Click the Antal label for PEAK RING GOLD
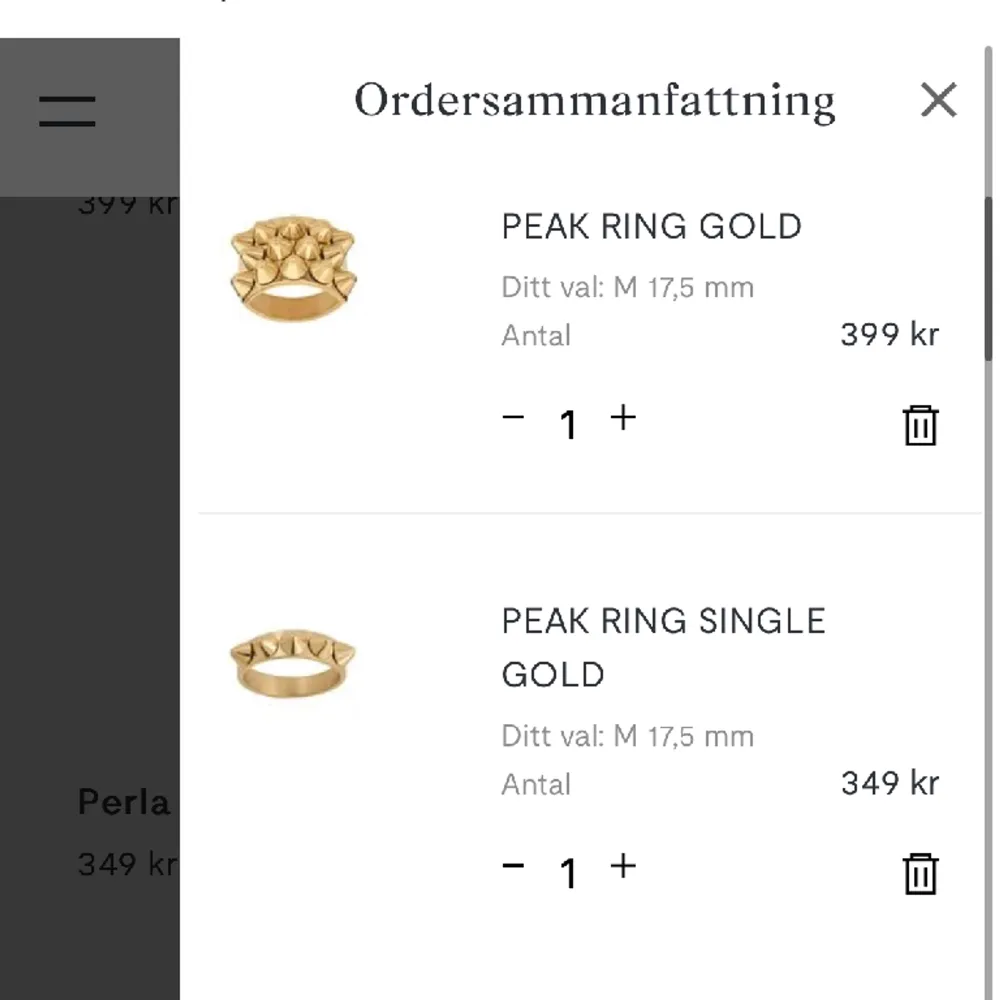The width and height of the screenshot is (1000, 1000). (x=536, y=336)
